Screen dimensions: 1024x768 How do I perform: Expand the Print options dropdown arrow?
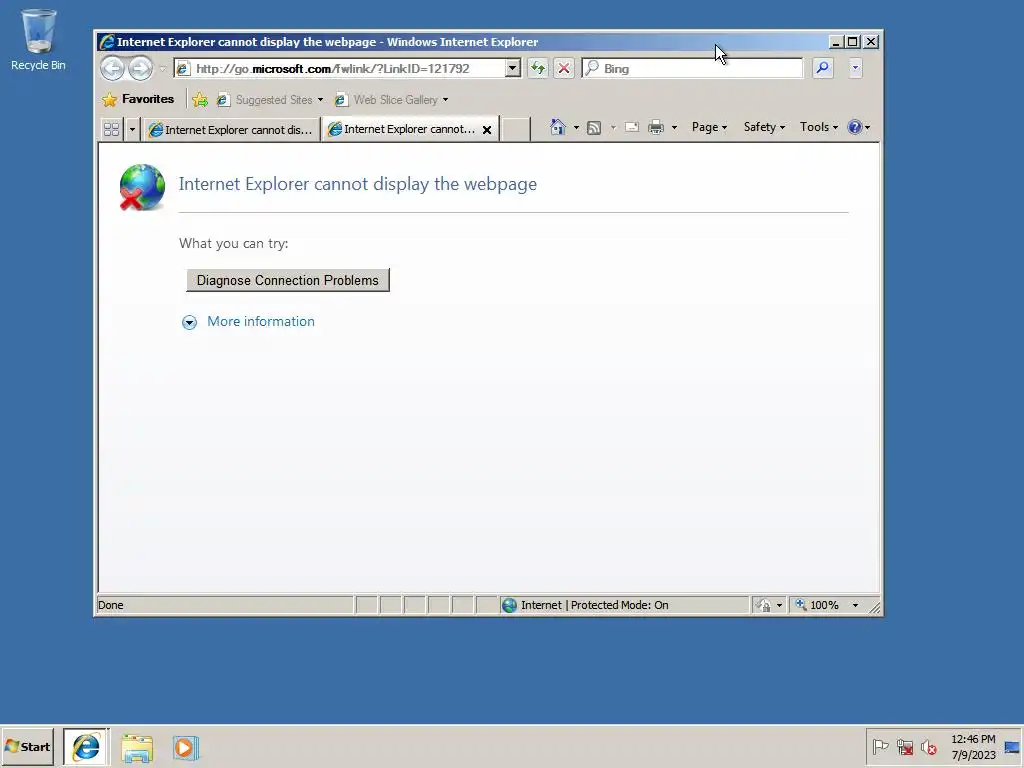[x=674, y=127]
